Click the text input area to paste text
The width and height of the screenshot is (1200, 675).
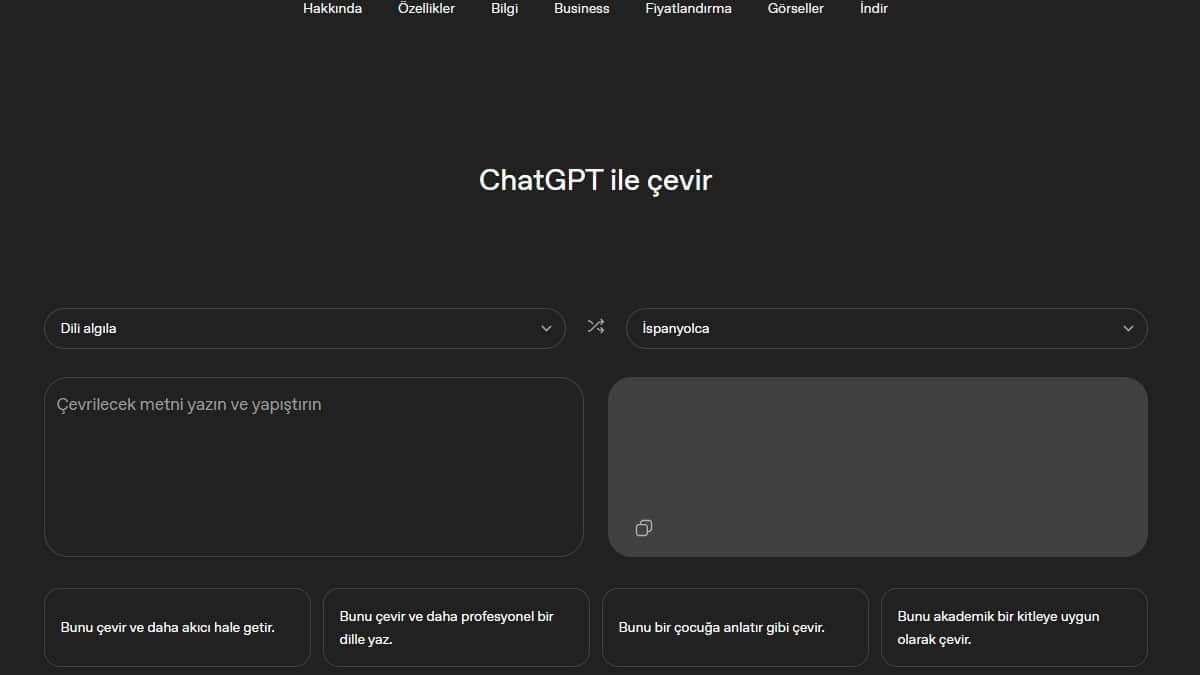tap(312, 466)
